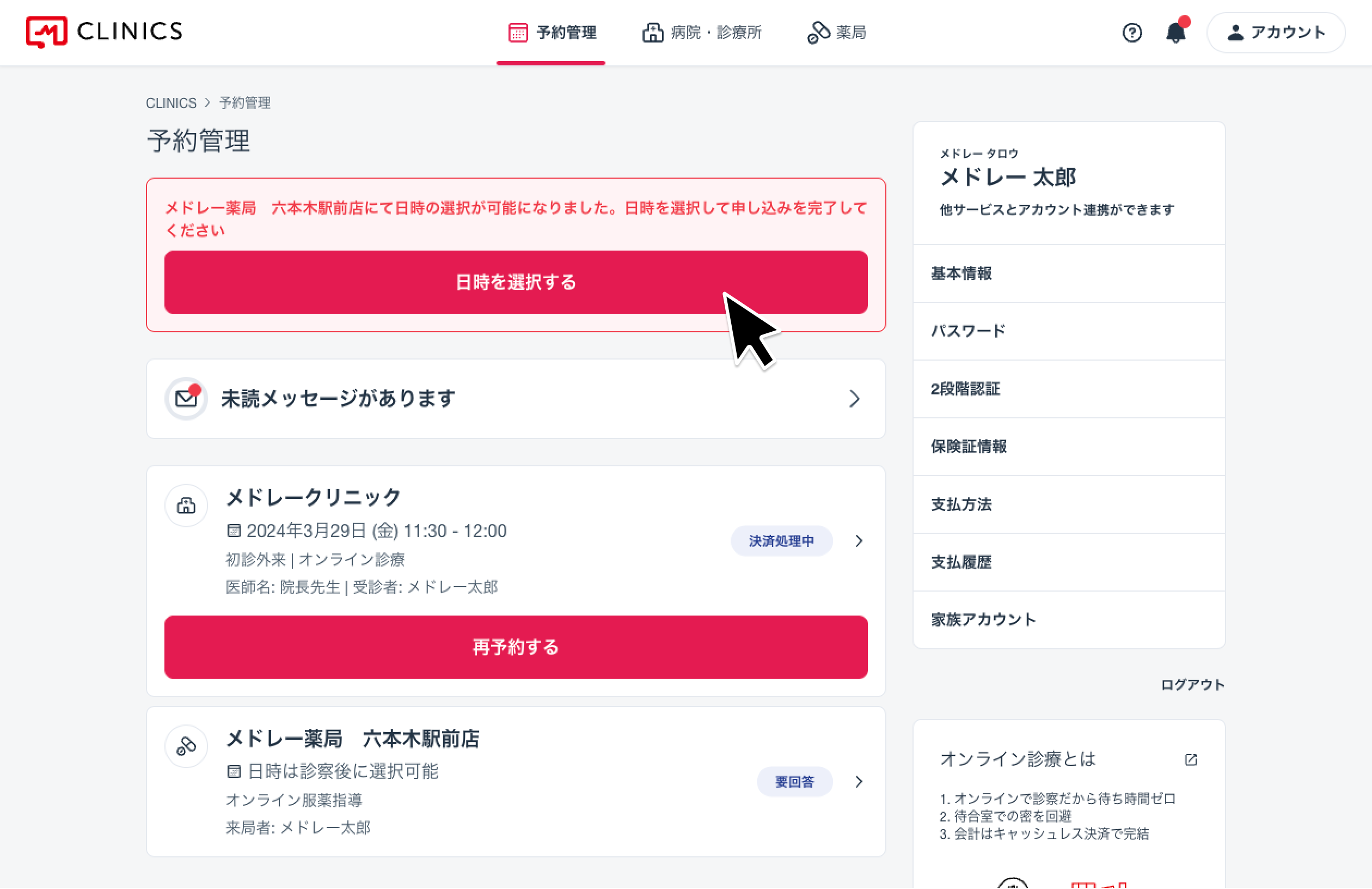Click the メドレークリニック card title
The height and width of the screenshot is (889, 1372).
pos(313,497)
